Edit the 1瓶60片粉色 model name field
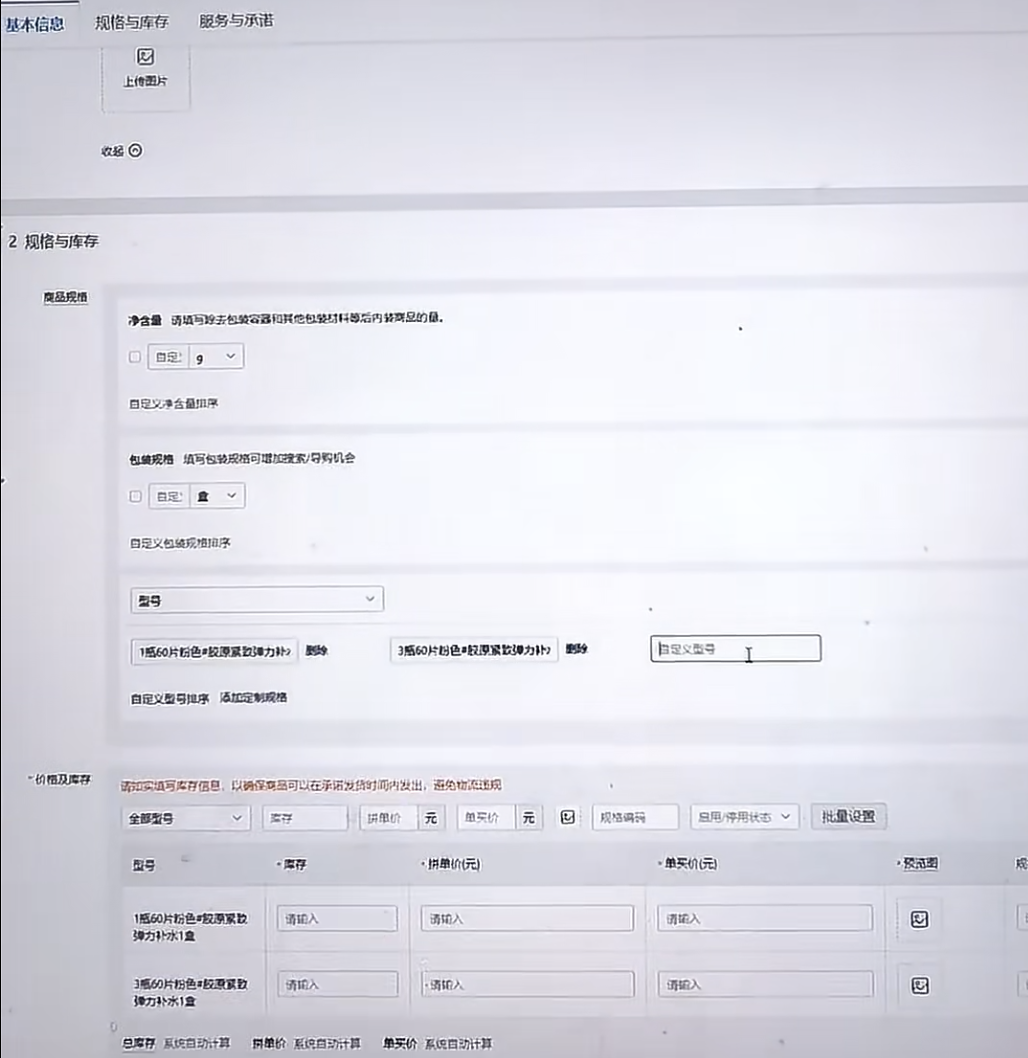Screen dimensions: 1028x1058 pyautogui.click(x=215, y=652)
